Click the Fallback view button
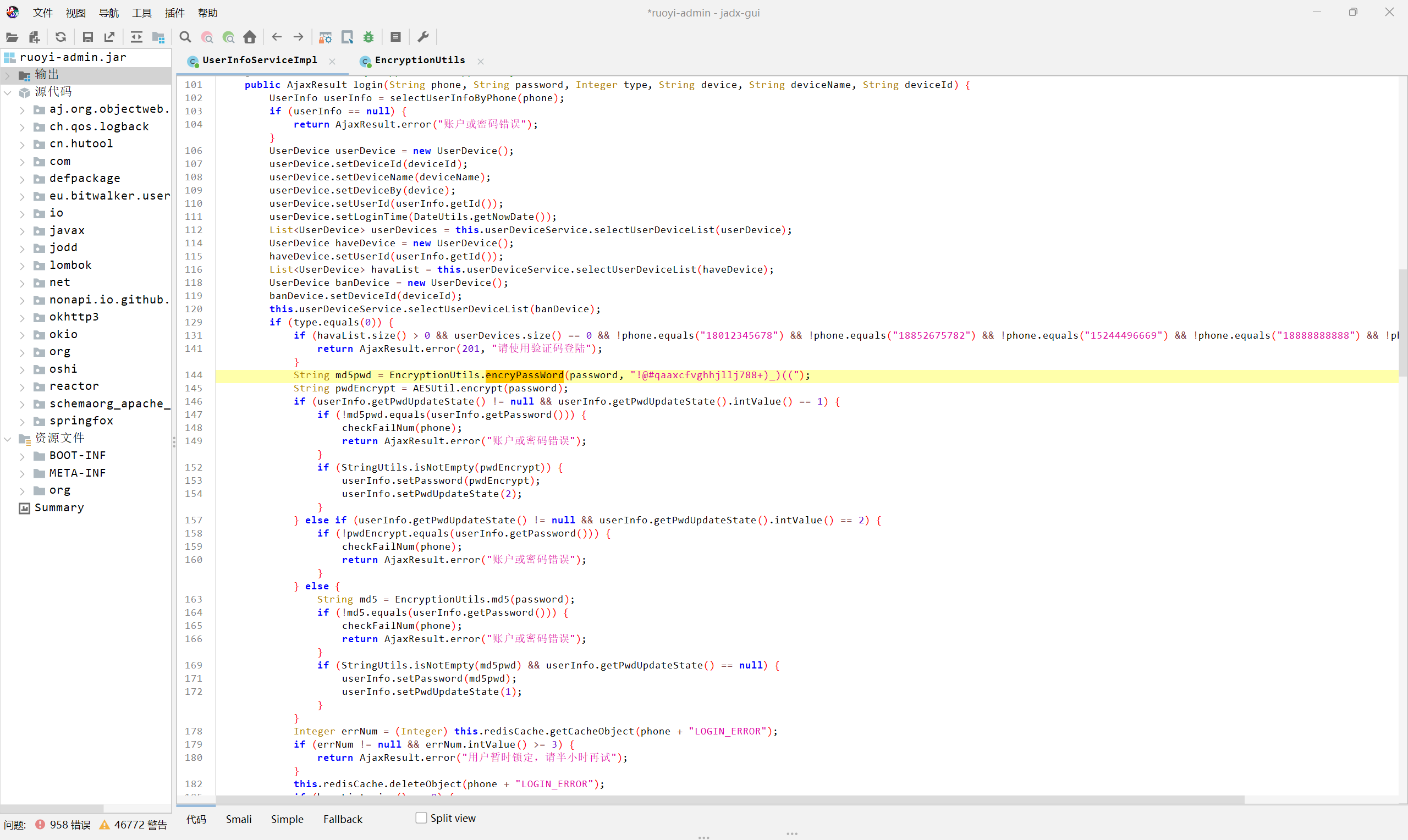This screenshot has height=840, width=1408. point(343,819)
